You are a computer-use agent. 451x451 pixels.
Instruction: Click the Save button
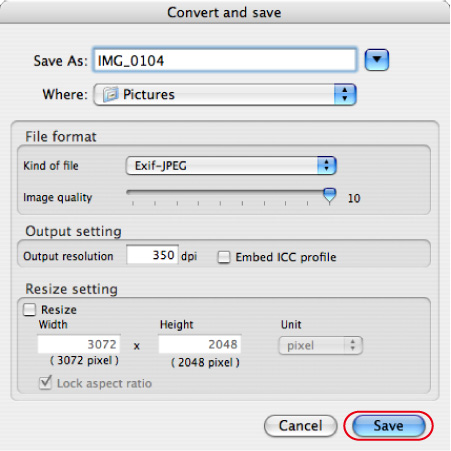pos(389,426)
